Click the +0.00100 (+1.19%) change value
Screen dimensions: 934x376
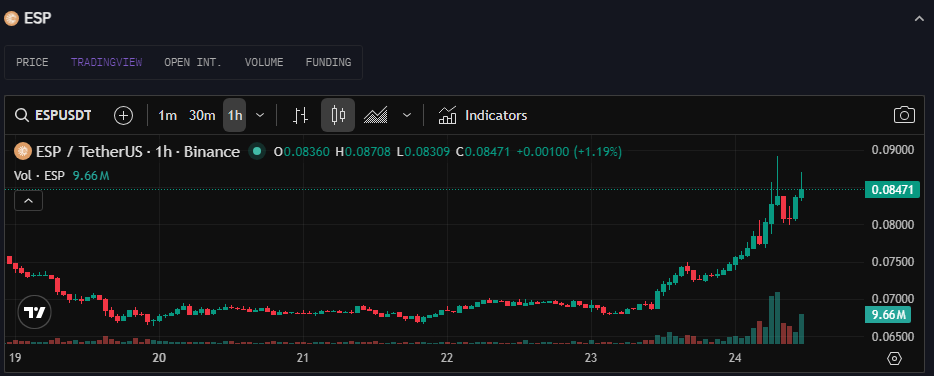pyautogui.click(x=569, y=152)
